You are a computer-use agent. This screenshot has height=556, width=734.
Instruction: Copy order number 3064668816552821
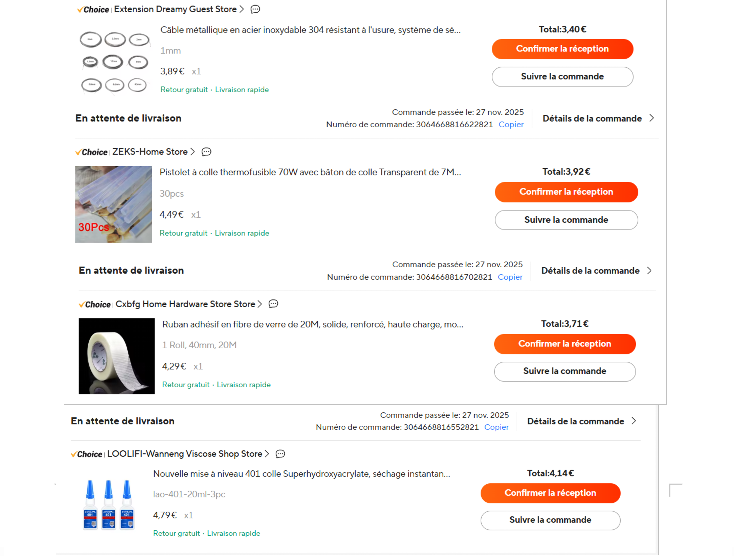(496, 427)
